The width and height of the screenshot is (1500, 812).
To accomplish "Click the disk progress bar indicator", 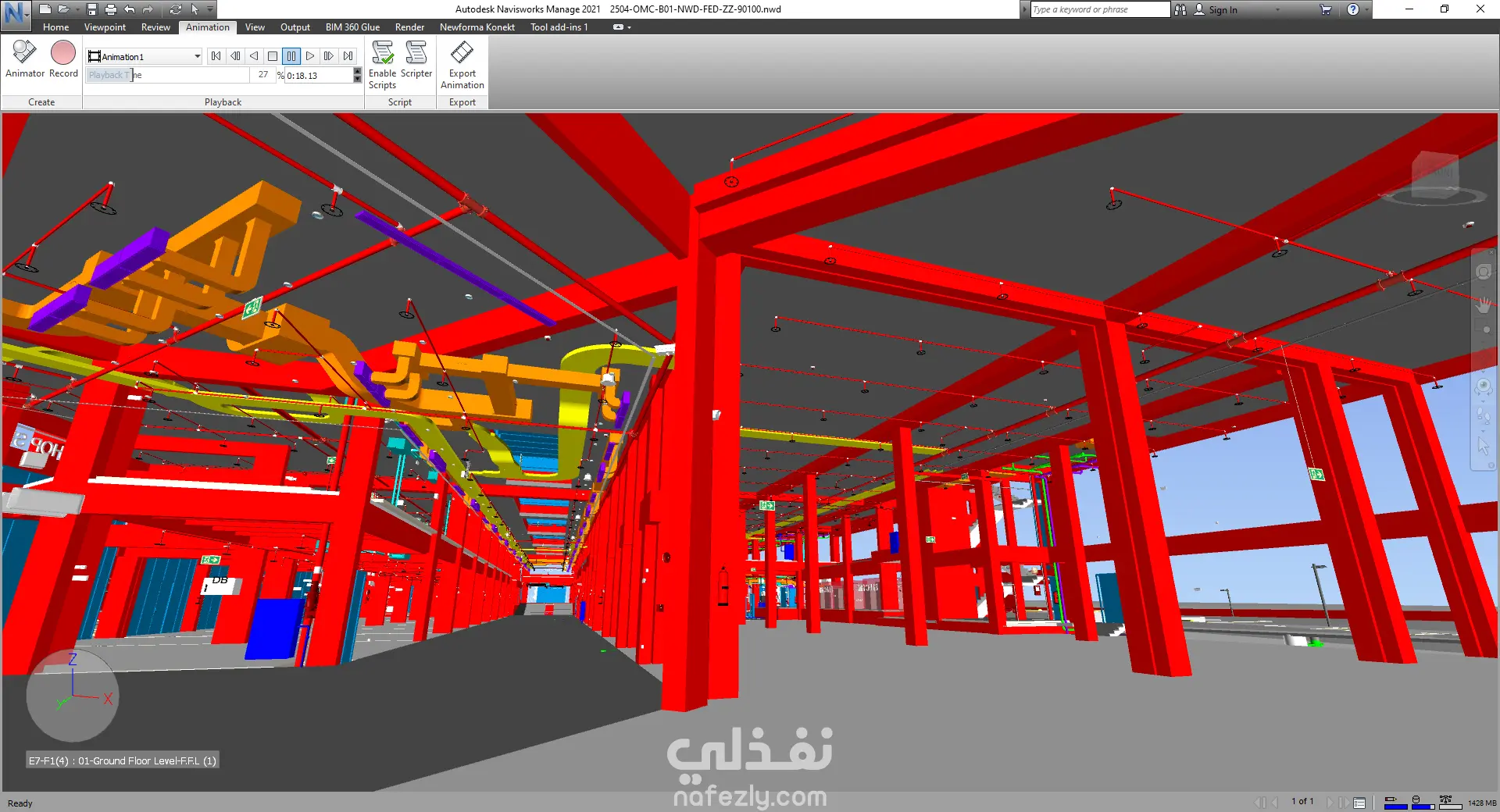I will [x=1423, y=803].
